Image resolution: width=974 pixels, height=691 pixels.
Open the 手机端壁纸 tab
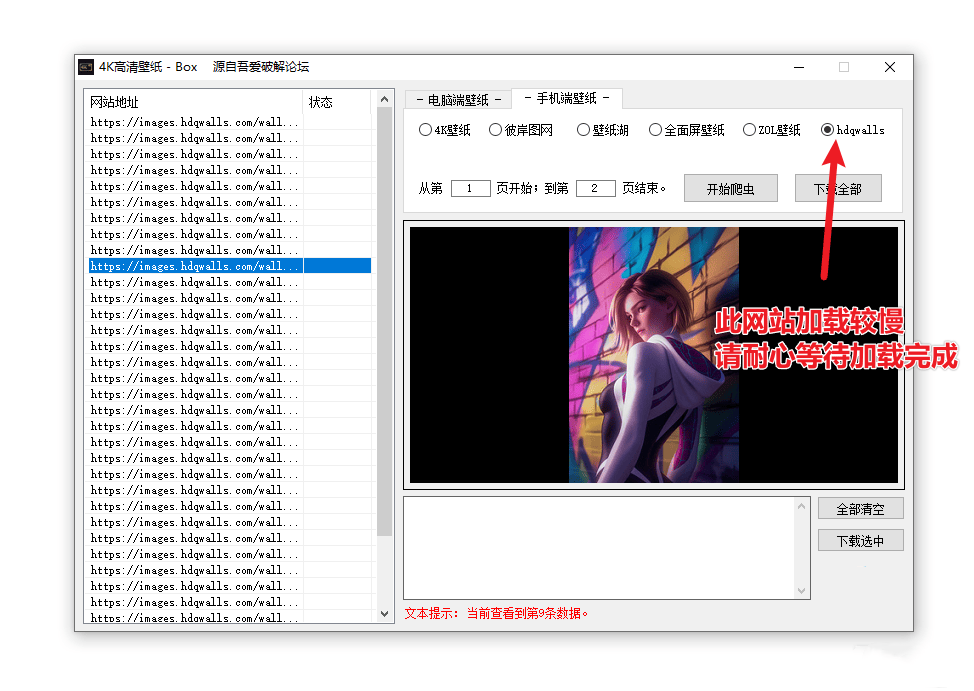point(567,98)
